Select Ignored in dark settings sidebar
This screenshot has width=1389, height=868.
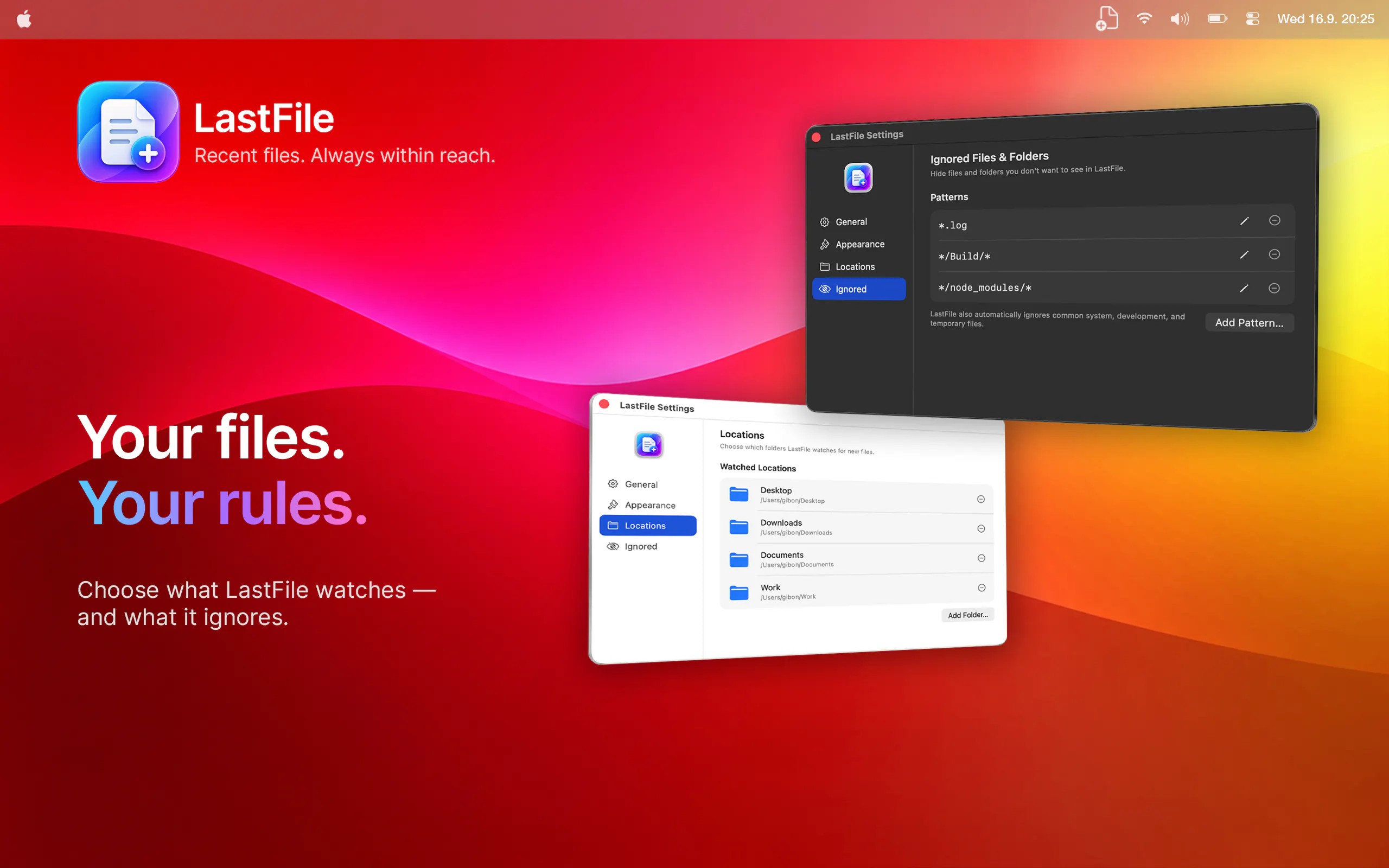tap(859, 289)
